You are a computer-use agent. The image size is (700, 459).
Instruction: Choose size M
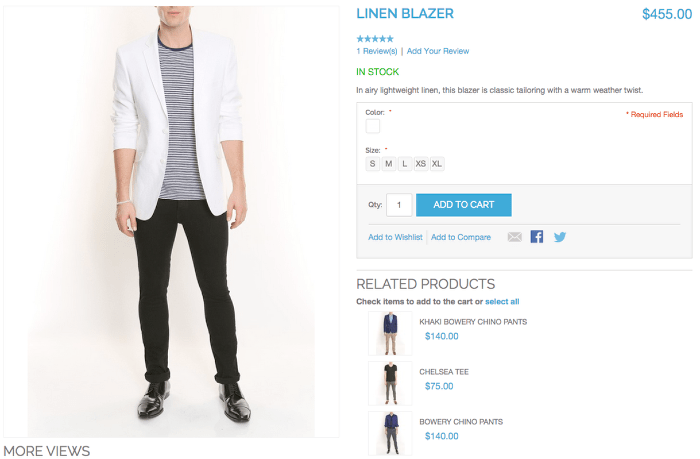click(x=388, y=164)
